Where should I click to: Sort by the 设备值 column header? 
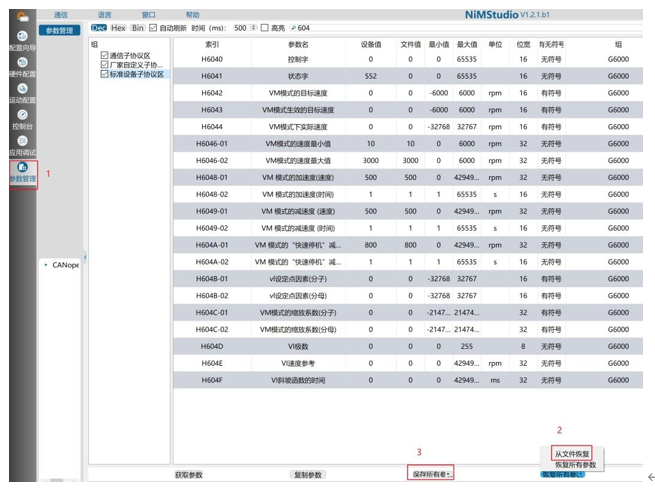pyautogui.click(x=371, y=44)
